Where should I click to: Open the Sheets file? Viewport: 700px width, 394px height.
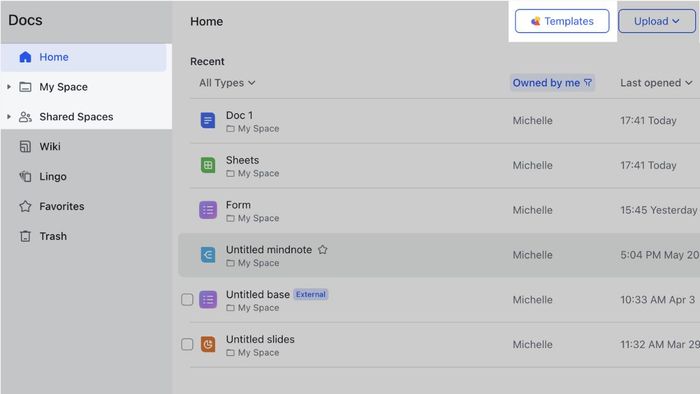point(242,160)
